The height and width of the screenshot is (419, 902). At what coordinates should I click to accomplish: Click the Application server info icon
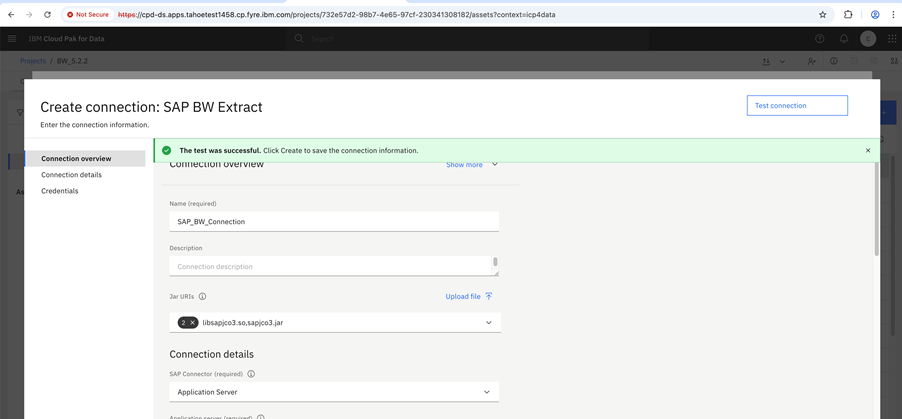tap(260, 417)
